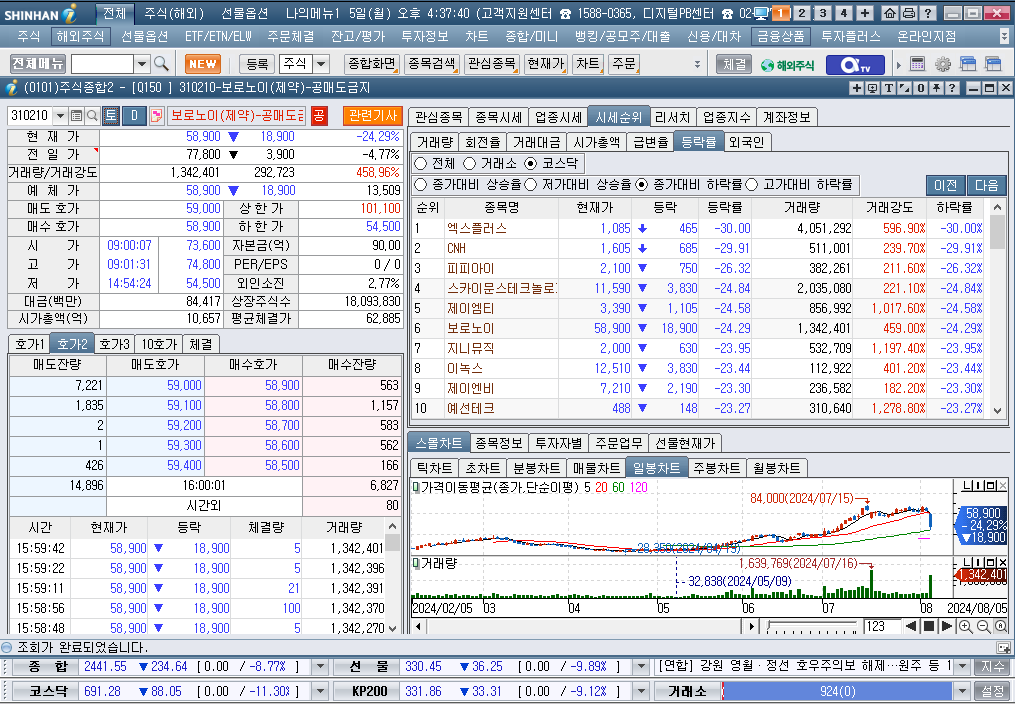Select 종가대비 상승률 radio option
Viewport: 1015px width, 705px height.
pyautogui.click(x=421, y=185)
